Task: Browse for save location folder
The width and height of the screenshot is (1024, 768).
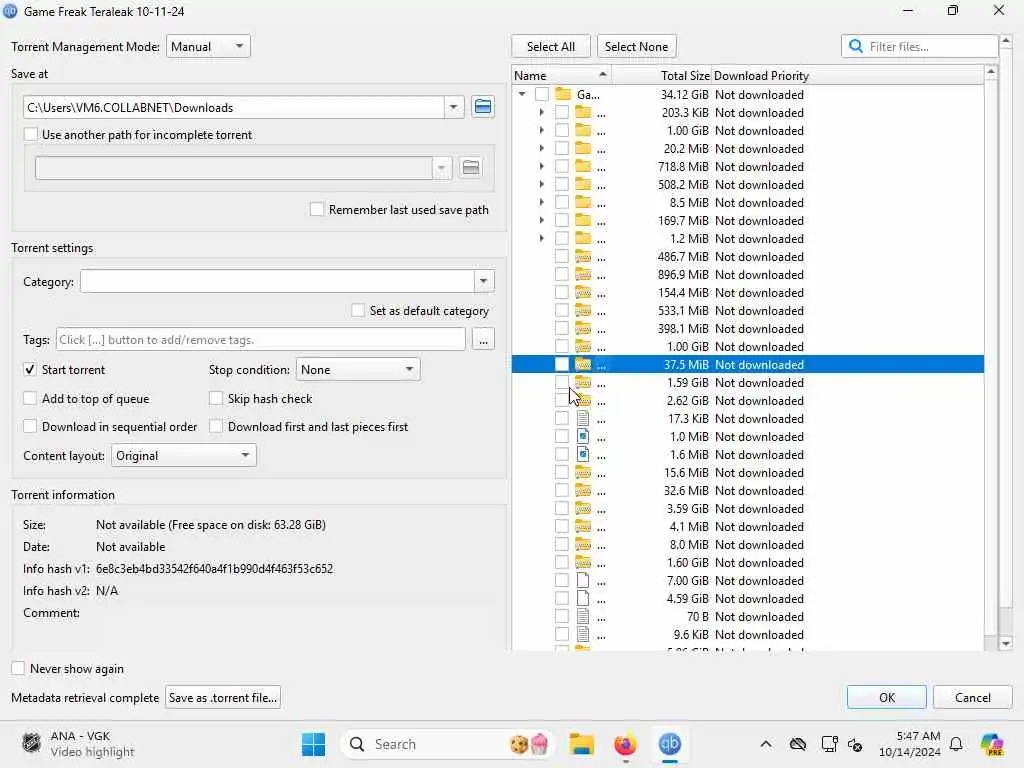Action: 483,107
